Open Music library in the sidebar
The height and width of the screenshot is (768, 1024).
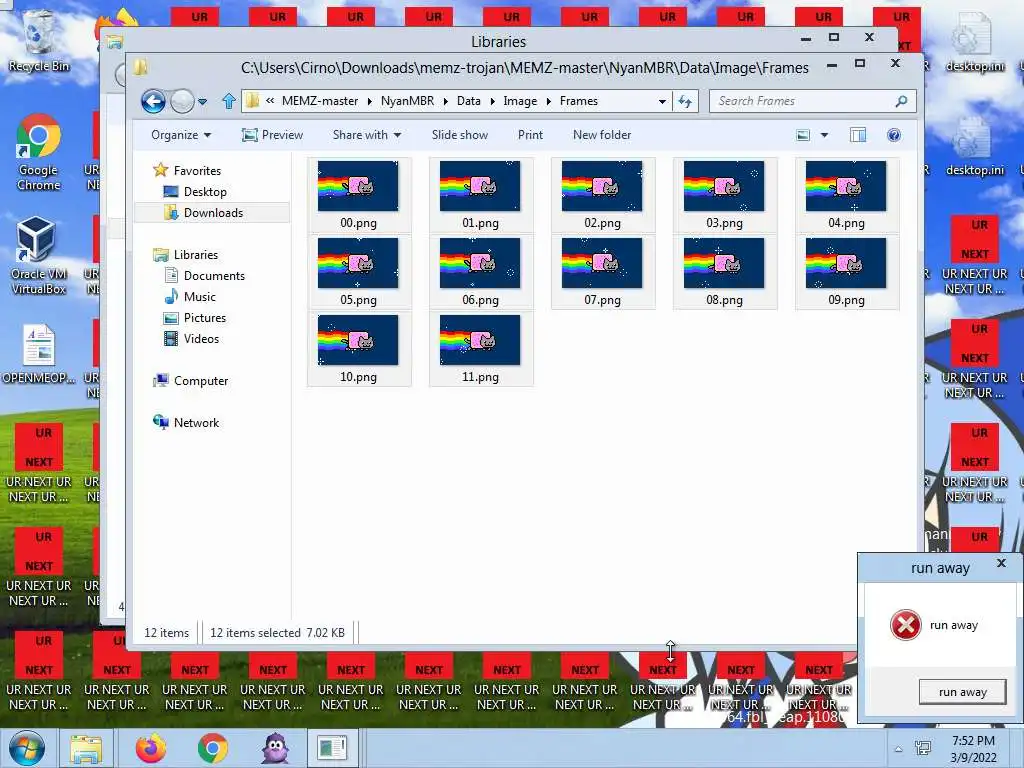(189, 296)
